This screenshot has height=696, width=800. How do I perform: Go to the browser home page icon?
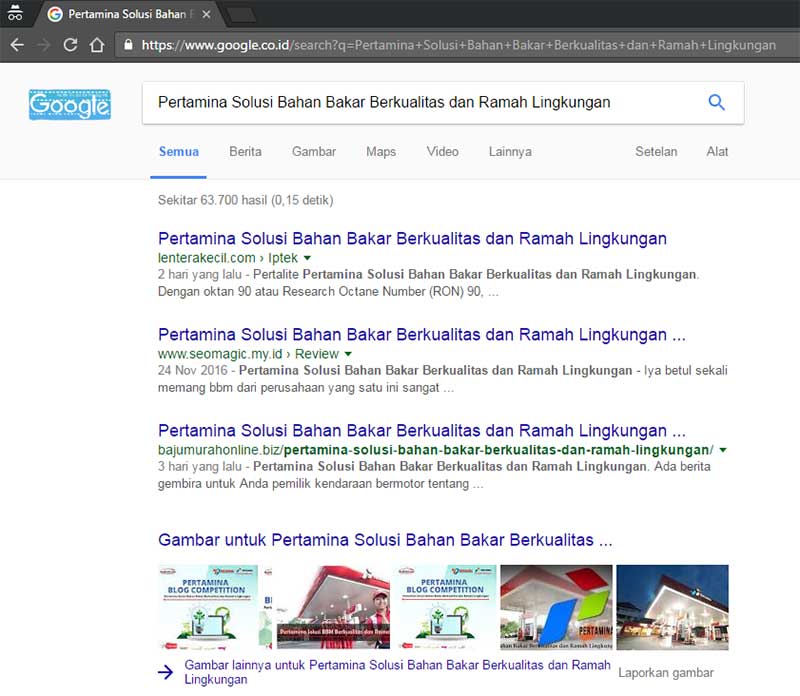pyautogui.click(x=97, y=45)
